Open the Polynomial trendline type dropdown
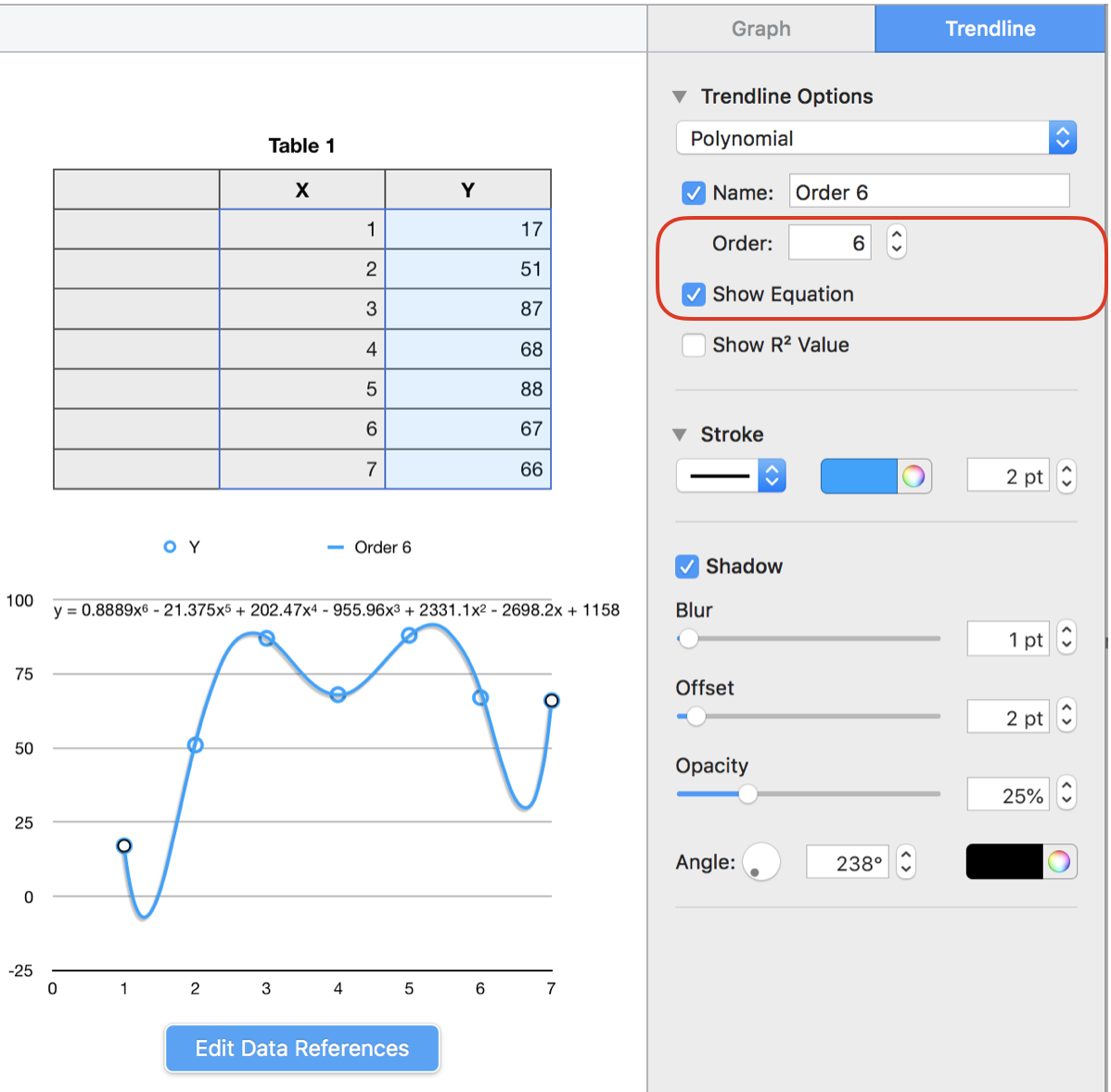Viewport: 1111px width, 1092px height. [x=1063, y=137]
